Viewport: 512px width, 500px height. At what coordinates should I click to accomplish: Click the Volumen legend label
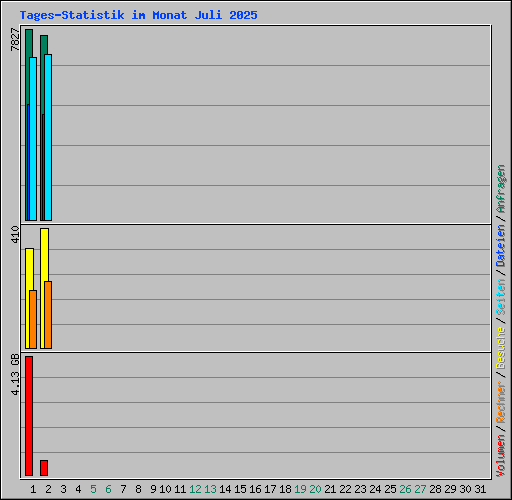[501, 456]
